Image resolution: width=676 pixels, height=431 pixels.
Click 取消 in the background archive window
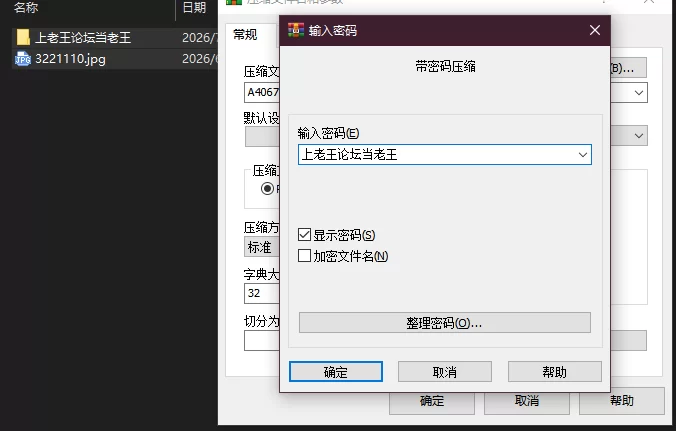coord(526,401)
